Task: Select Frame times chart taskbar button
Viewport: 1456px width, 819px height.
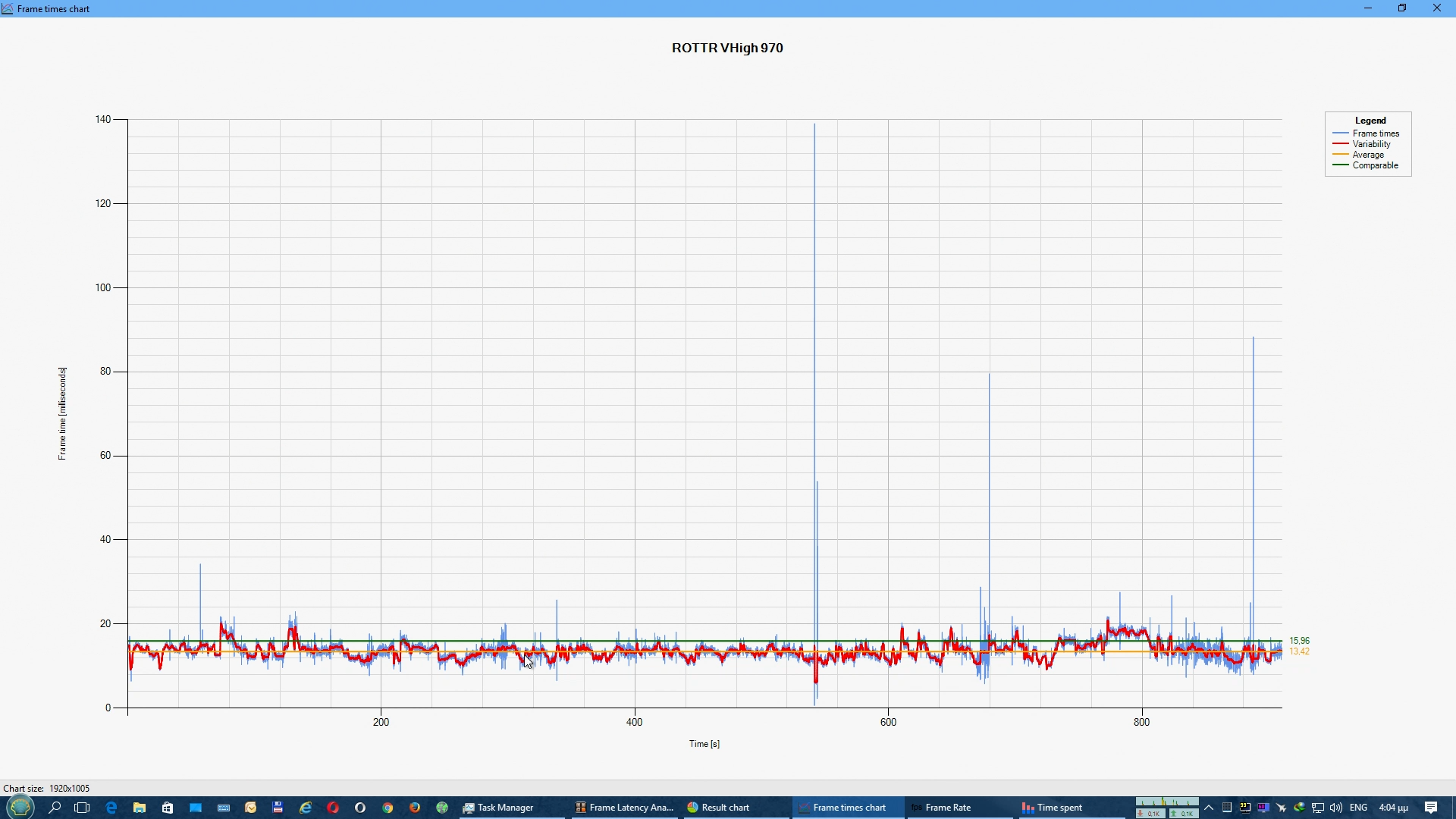Action: point(848,808)
